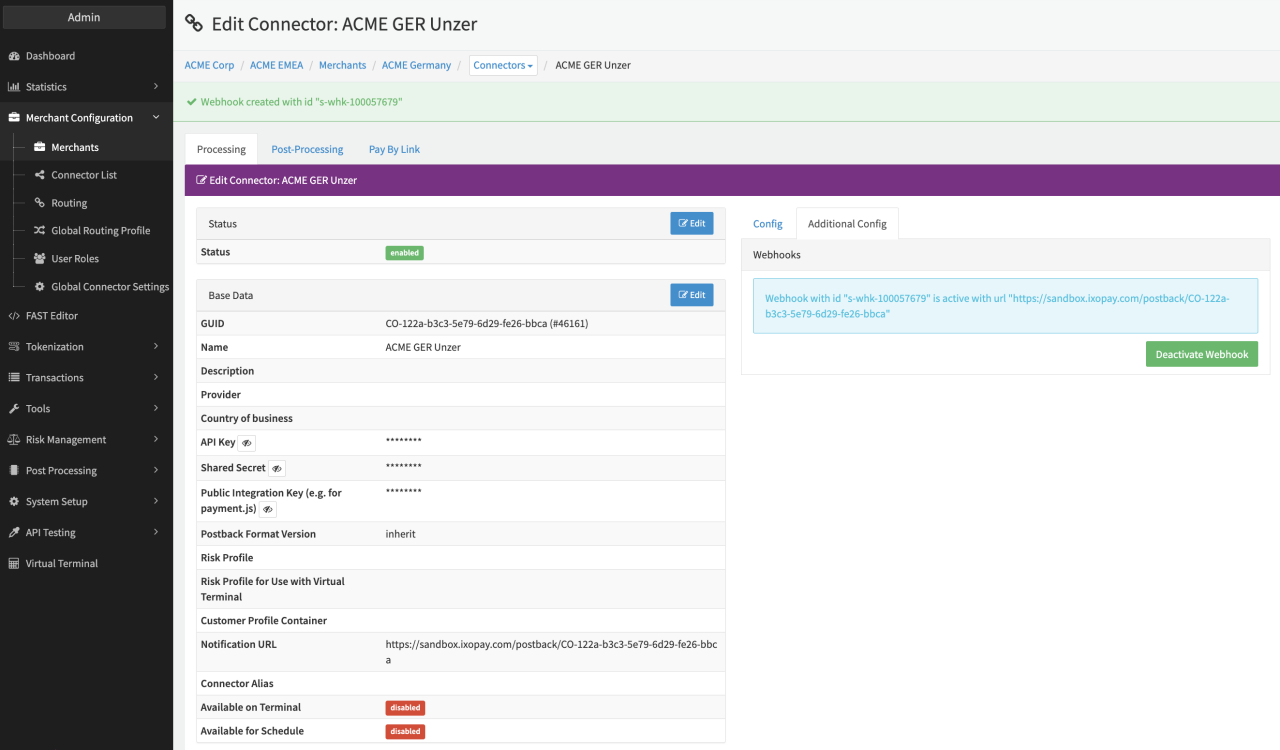Go to ACME EMEA breadcrumb link

click(276, 66)
